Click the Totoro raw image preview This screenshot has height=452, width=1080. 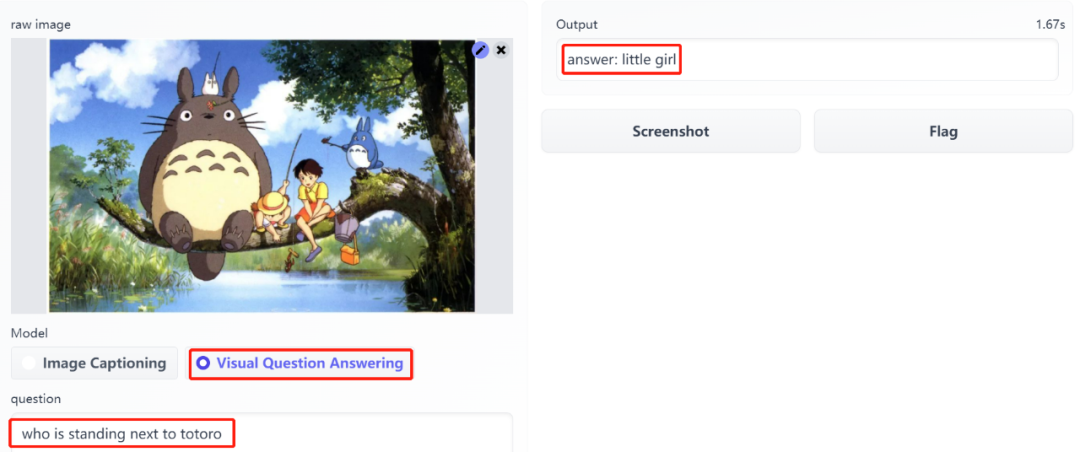(262, 176)
